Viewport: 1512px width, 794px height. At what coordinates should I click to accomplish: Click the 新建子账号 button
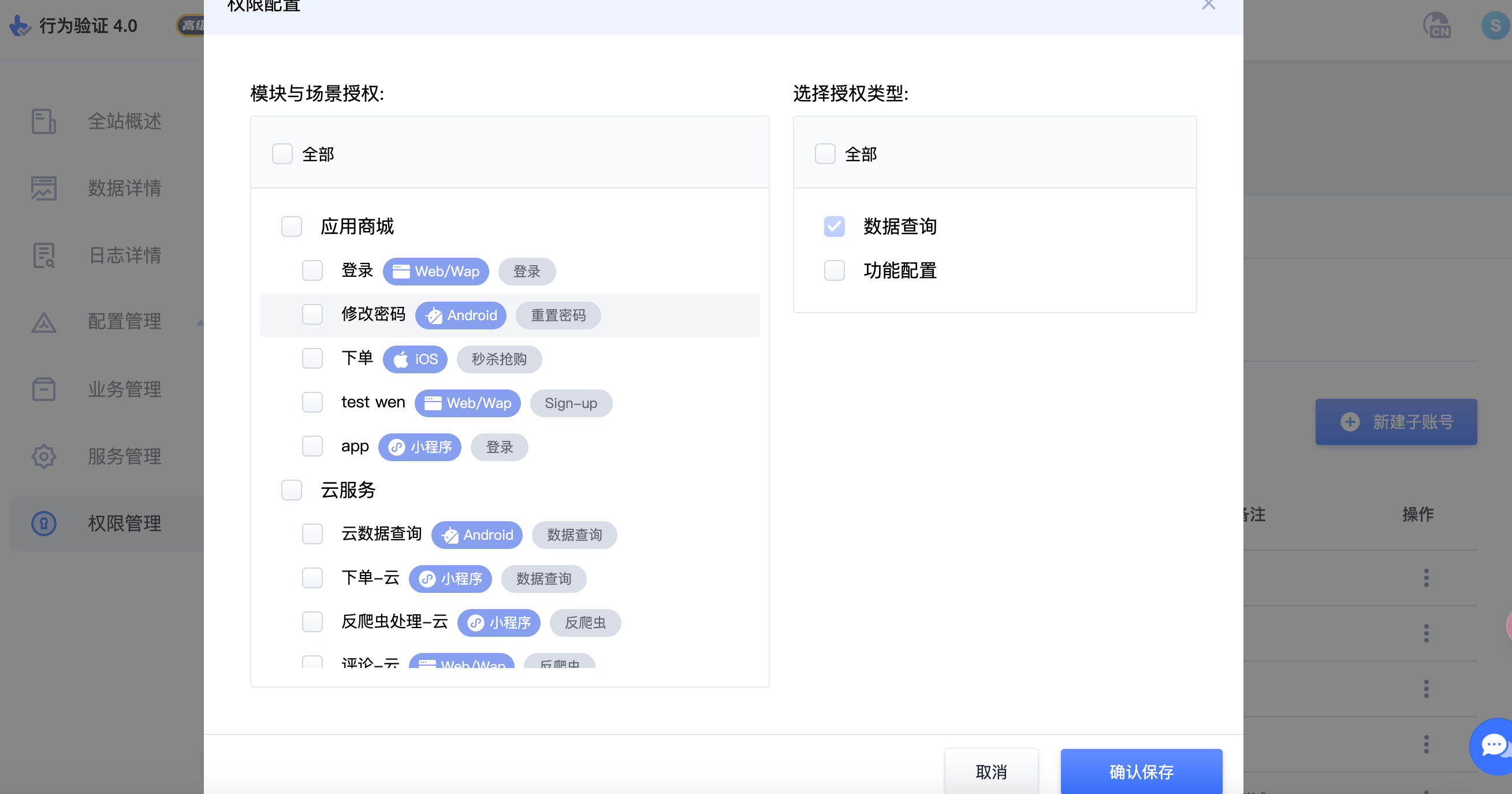[1396, 422]
